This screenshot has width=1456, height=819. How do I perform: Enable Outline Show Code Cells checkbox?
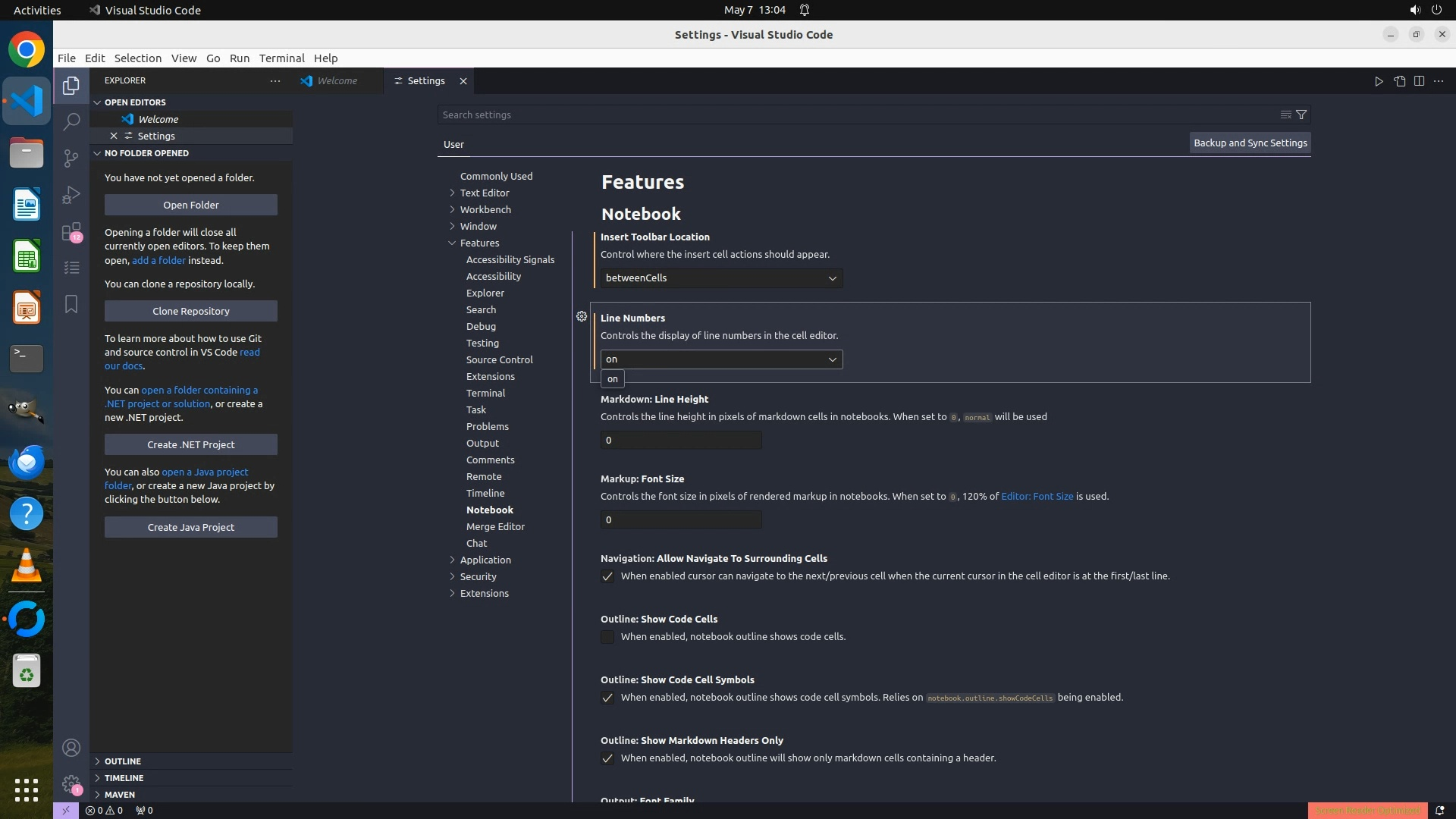coord(607,637)
